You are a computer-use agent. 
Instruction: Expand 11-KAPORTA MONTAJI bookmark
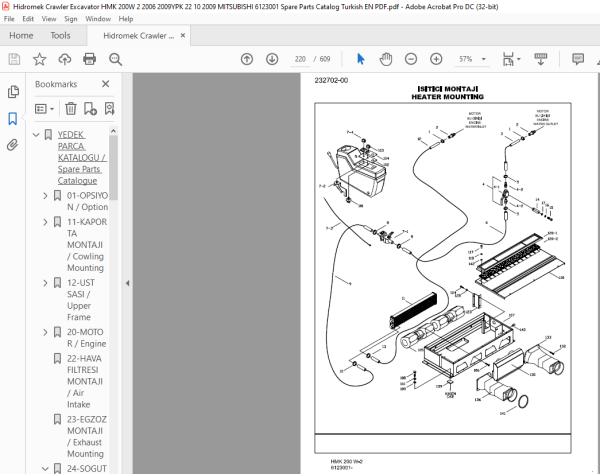click(x=45, y=222)
